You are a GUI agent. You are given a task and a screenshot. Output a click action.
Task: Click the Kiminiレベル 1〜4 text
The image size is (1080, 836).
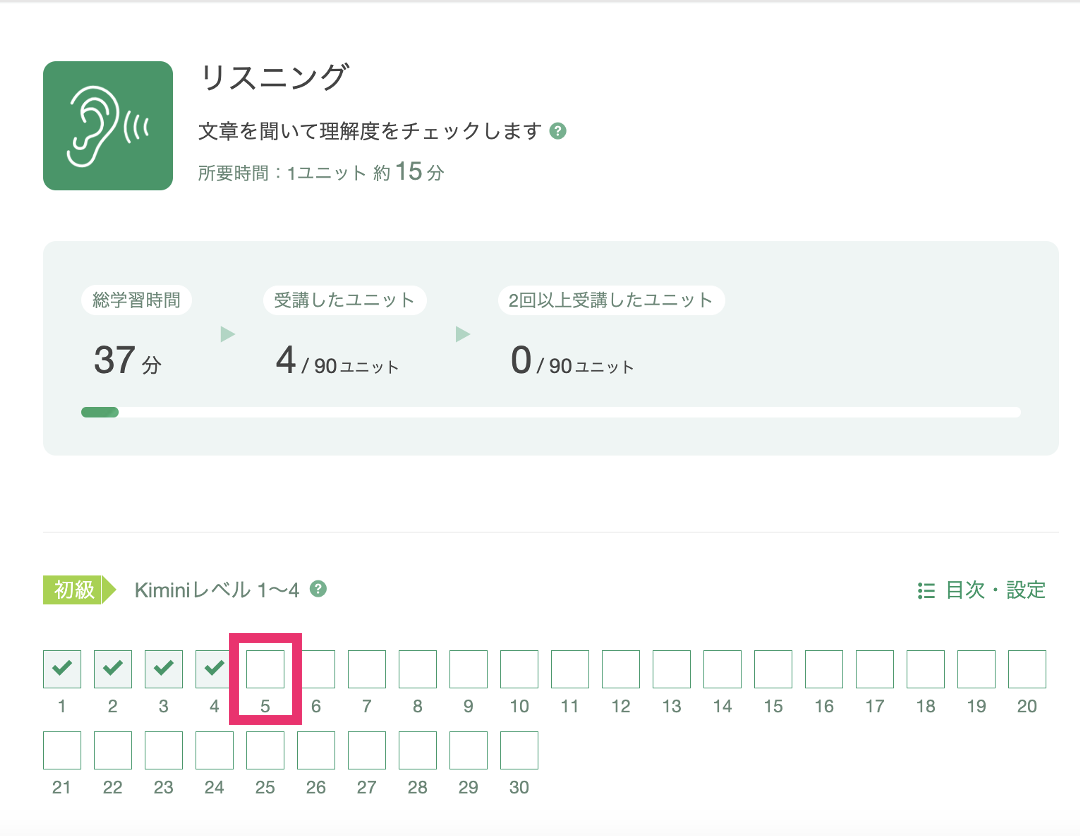[217, 589]
